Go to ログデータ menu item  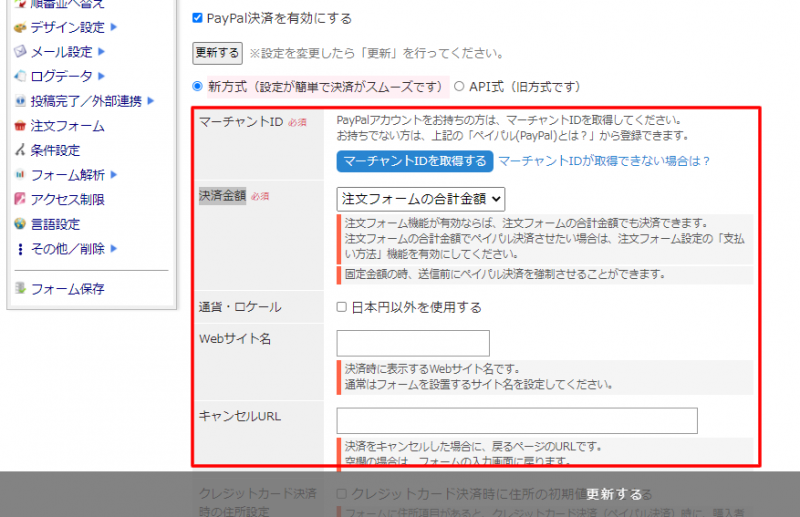pyautogui.click(x=61, y=77)
